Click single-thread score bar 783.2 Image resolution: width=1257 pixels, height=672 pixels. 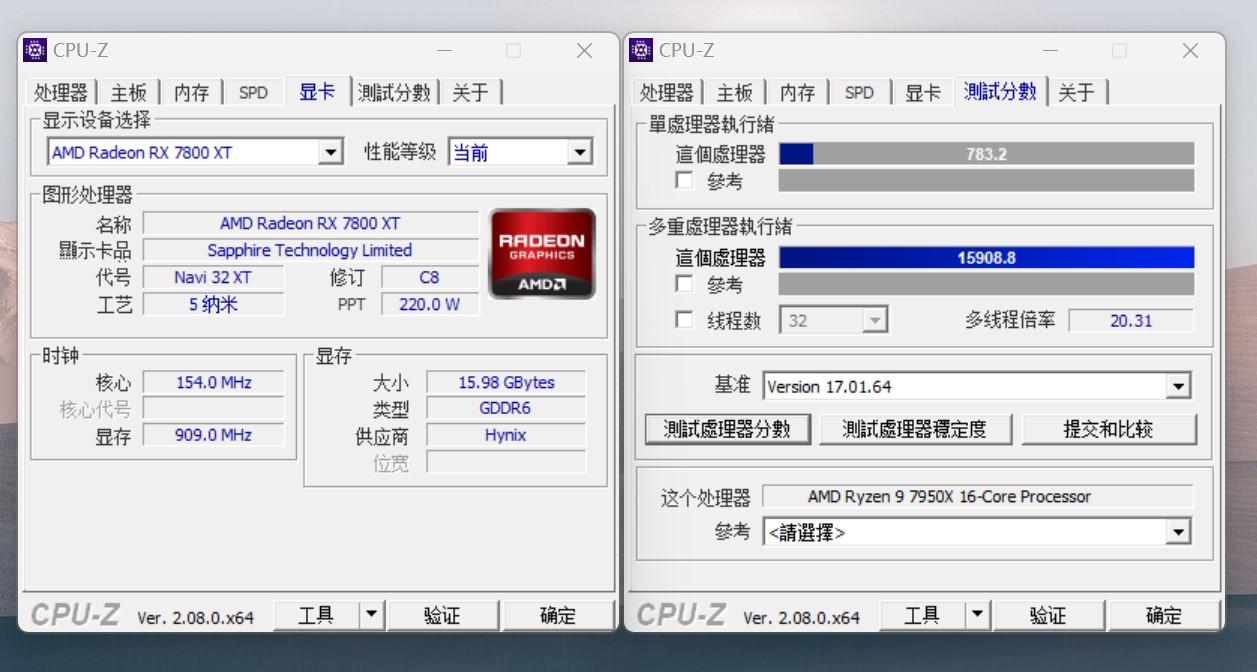(x=986, y=154)
